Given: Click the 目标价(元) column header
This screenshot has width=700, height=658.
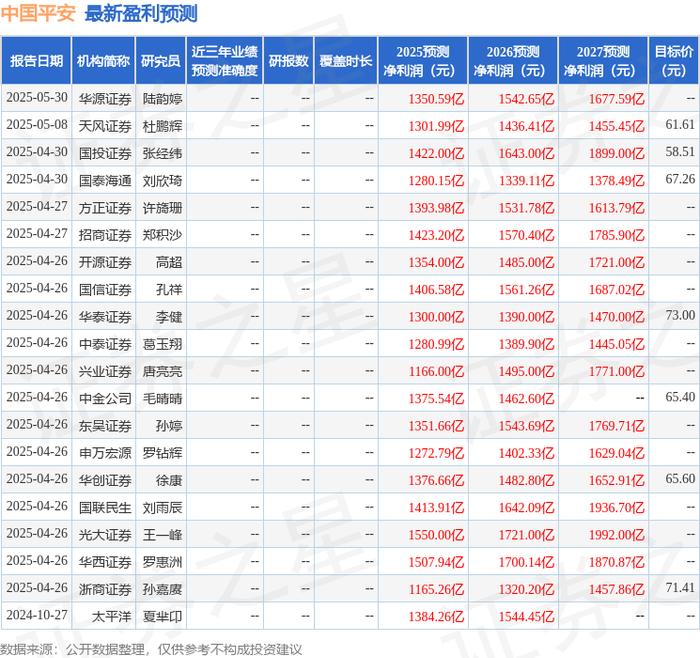Looking at the screenshot, I should [674, 61].
